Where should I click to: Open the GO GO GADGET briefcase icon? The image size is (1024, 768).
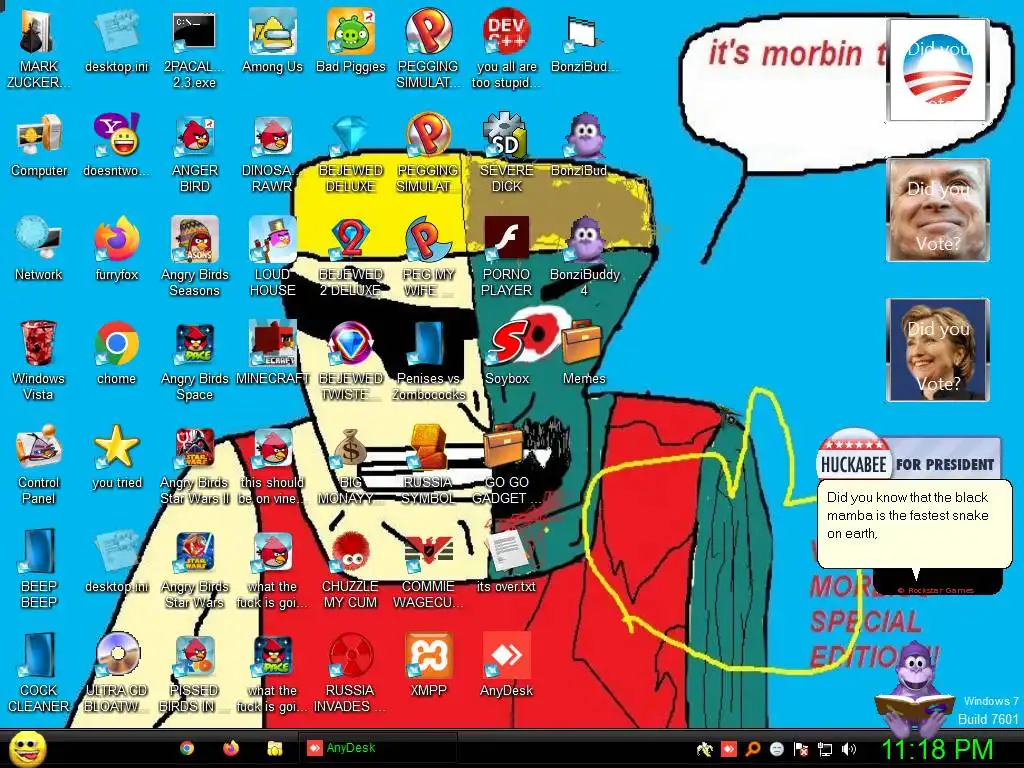[503, 445]
